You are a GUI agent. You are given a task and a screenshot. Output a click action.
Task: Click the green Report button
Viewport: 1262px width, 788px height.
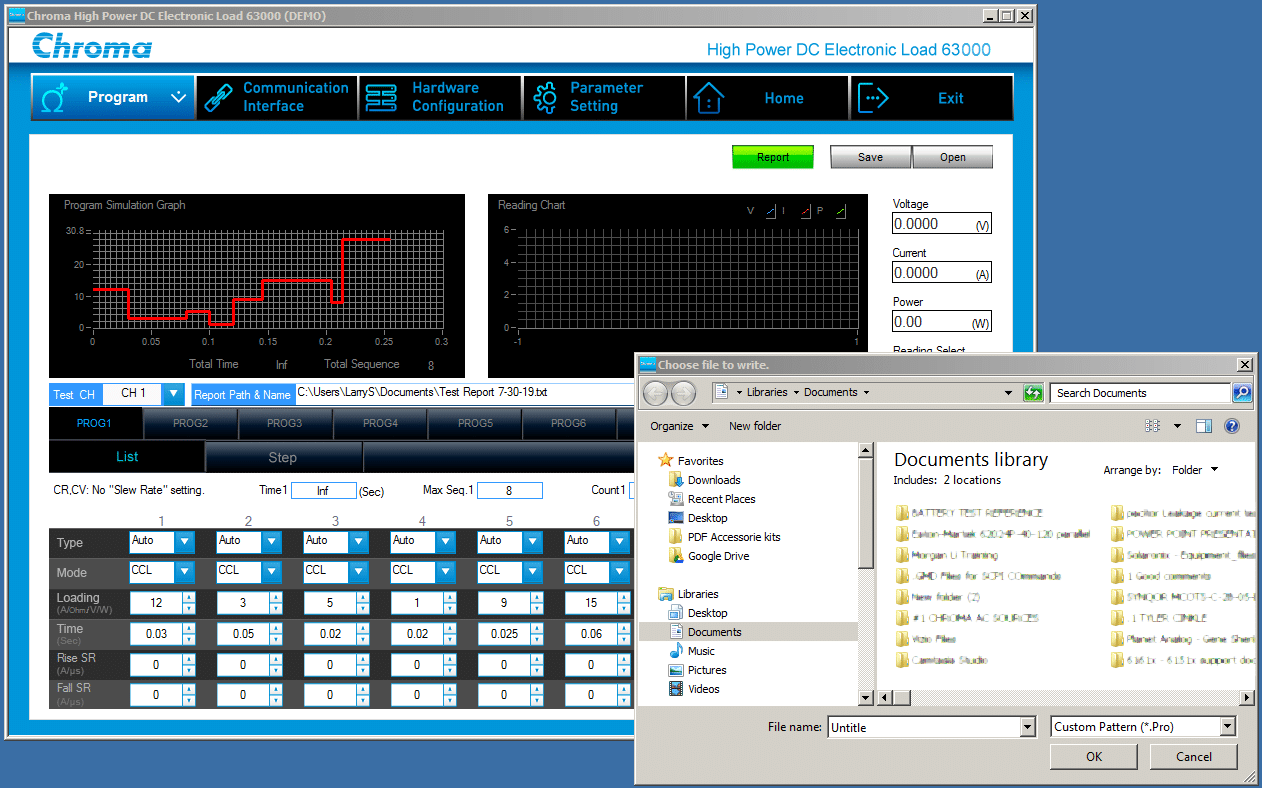pyautogui.click(x=773, y=157)
